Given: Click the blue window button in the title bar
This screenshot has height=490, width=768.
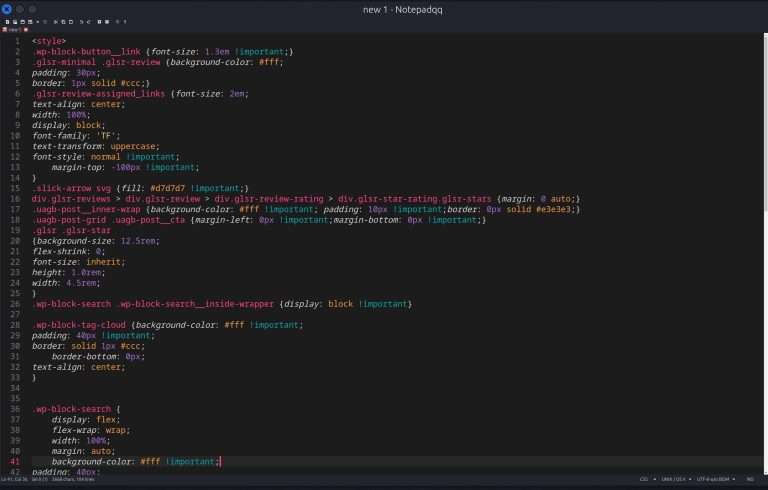Looking at the screenshot, I should coord(6,9).
